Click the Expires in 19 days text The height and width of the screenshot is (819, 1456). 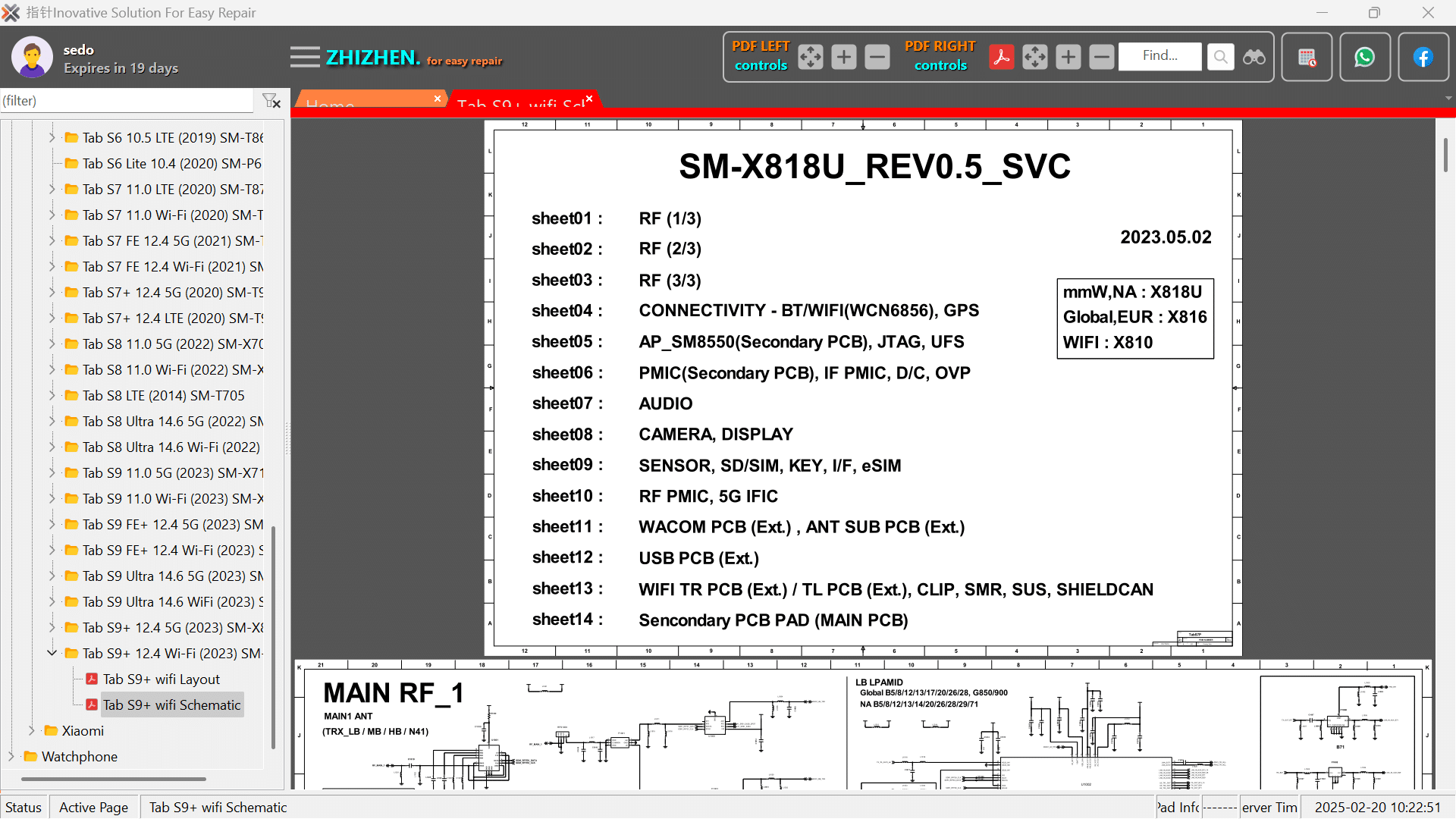click(x=121, y=67)
